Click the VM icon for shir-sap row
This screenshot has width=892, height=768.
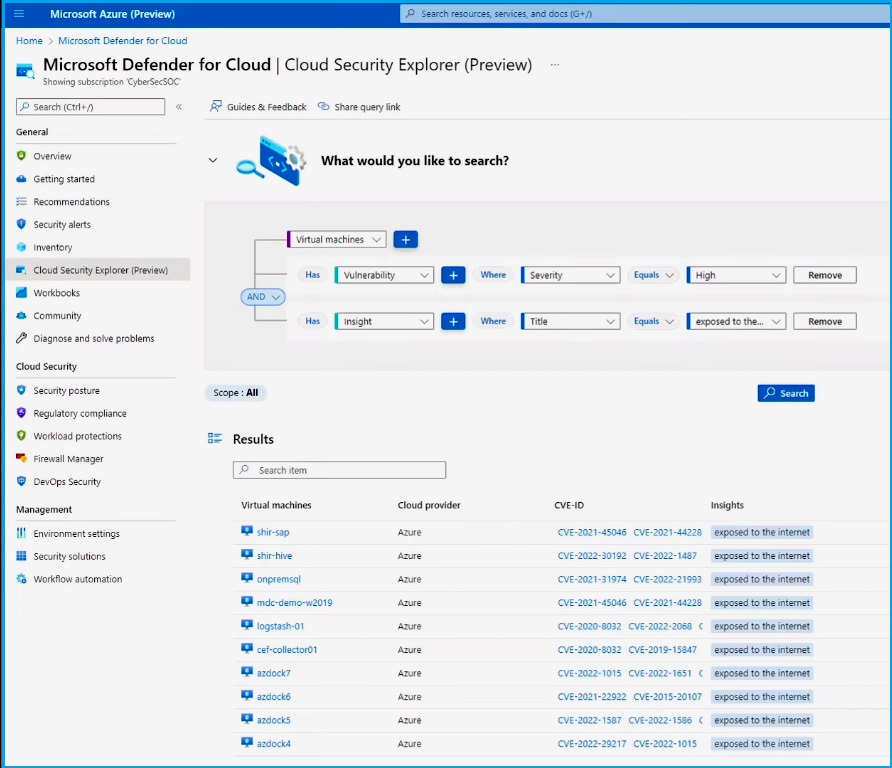pyautogui.click(x=247, y=531)
